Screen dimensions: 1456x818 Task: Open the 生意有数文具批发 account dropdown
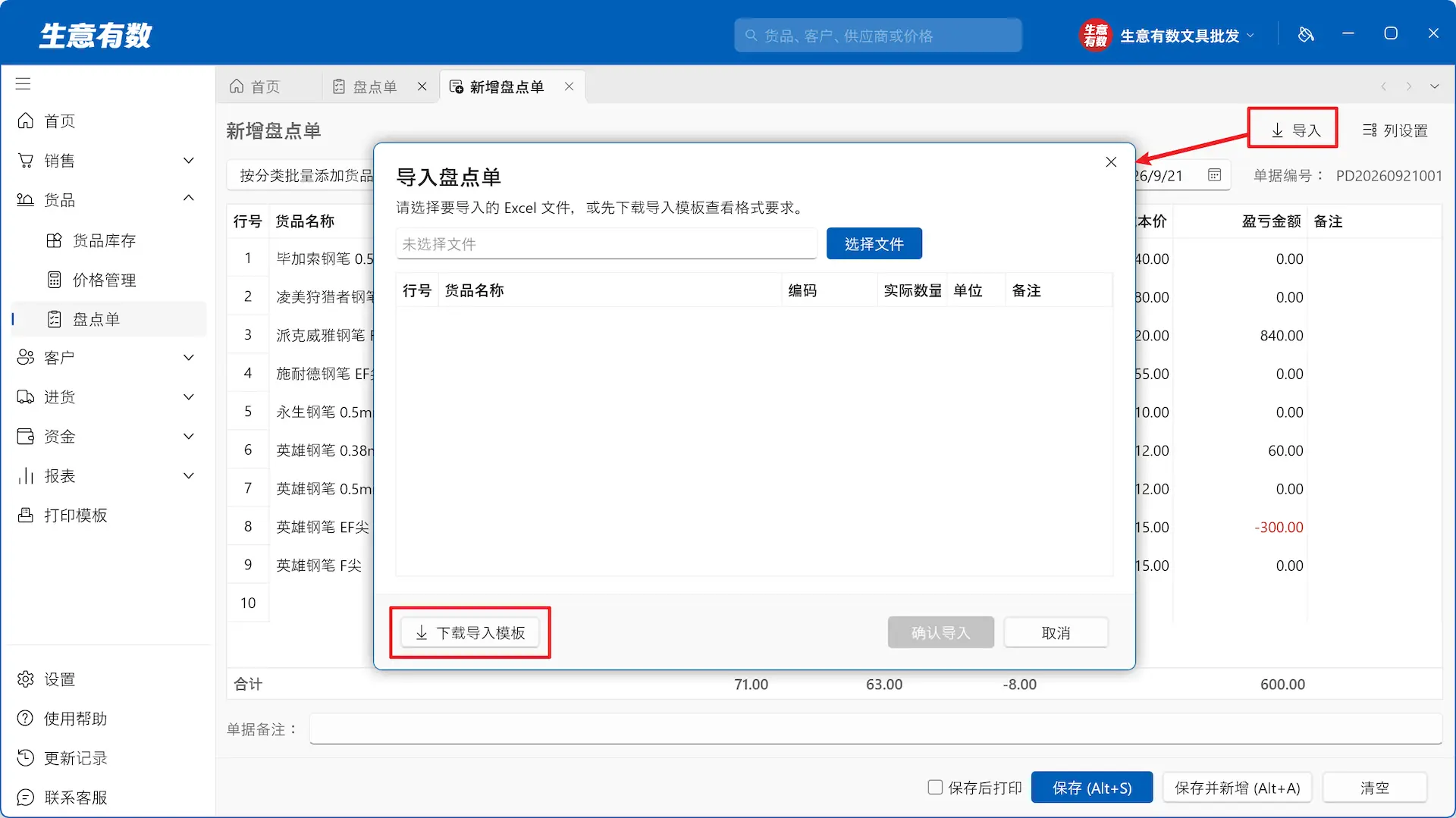[x=1168, y=36]
